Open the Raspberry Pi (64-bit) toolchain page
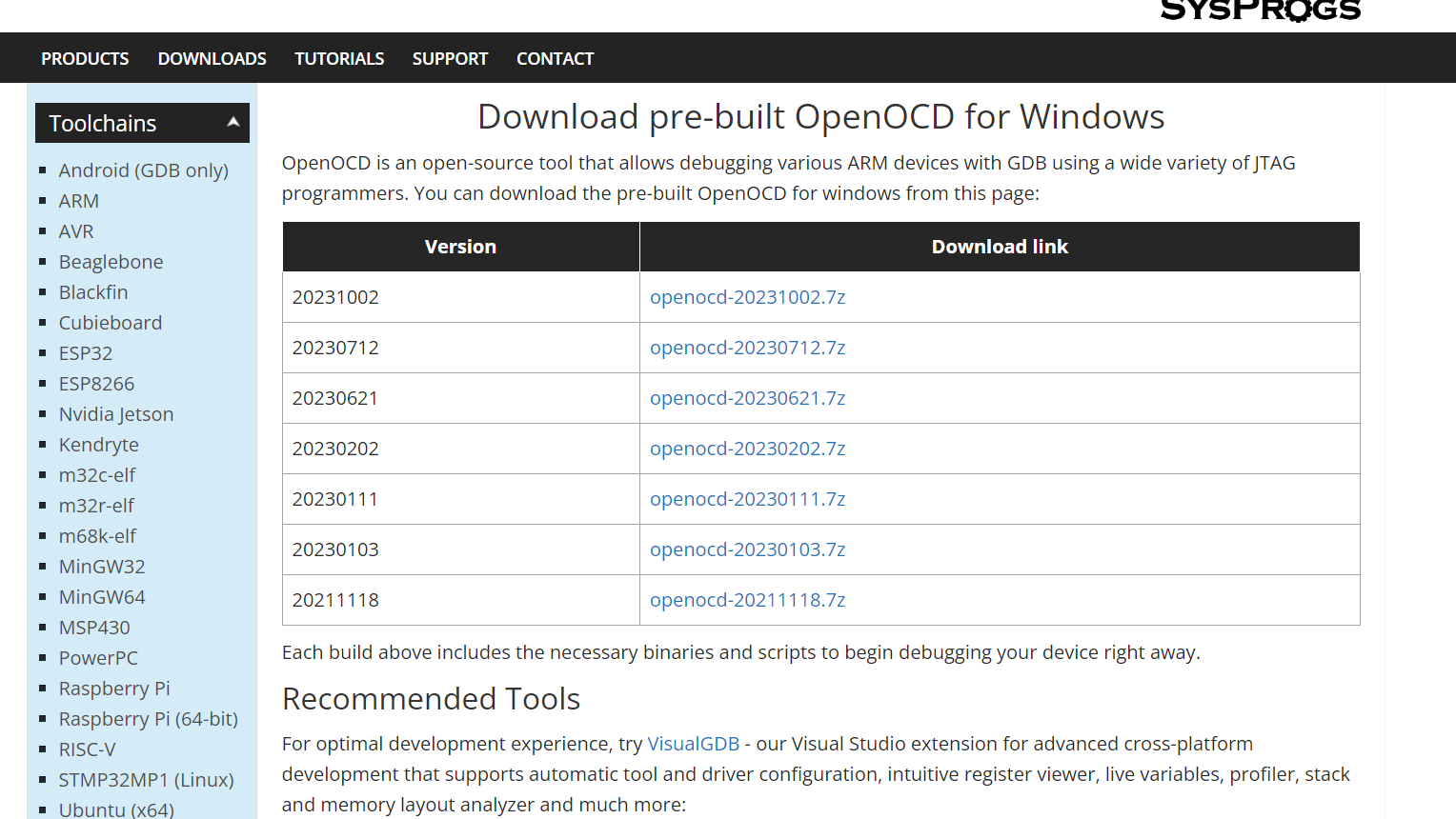The height and width of the screenshot is (819, 1456). tap(149, 718)
